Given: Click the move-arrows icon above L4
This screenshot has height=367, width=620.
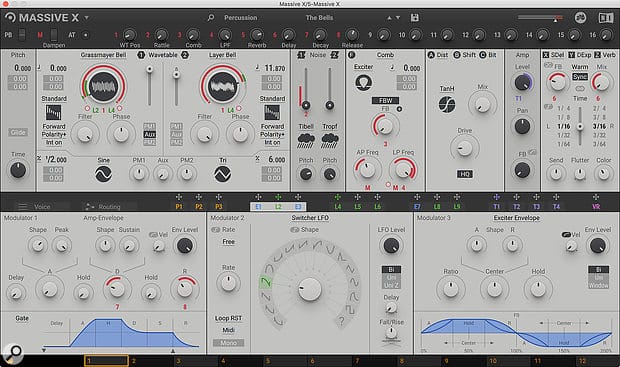Looking at the screenshot, I should pyautogui.click(x=337, y=197).
